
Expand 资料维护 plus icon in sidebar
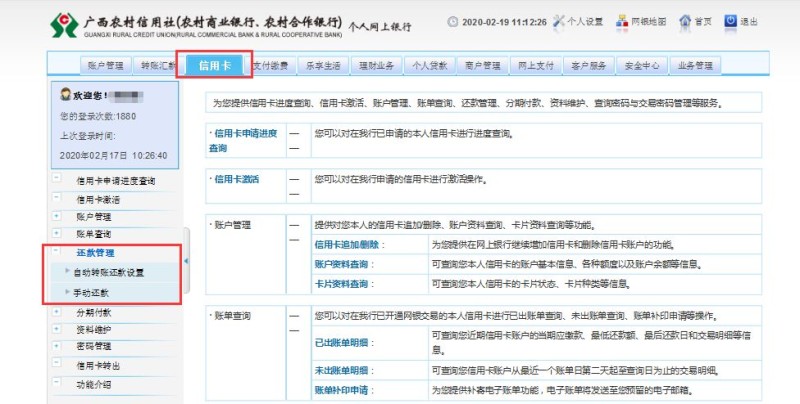pyautogui.click(x=57, y=329)
